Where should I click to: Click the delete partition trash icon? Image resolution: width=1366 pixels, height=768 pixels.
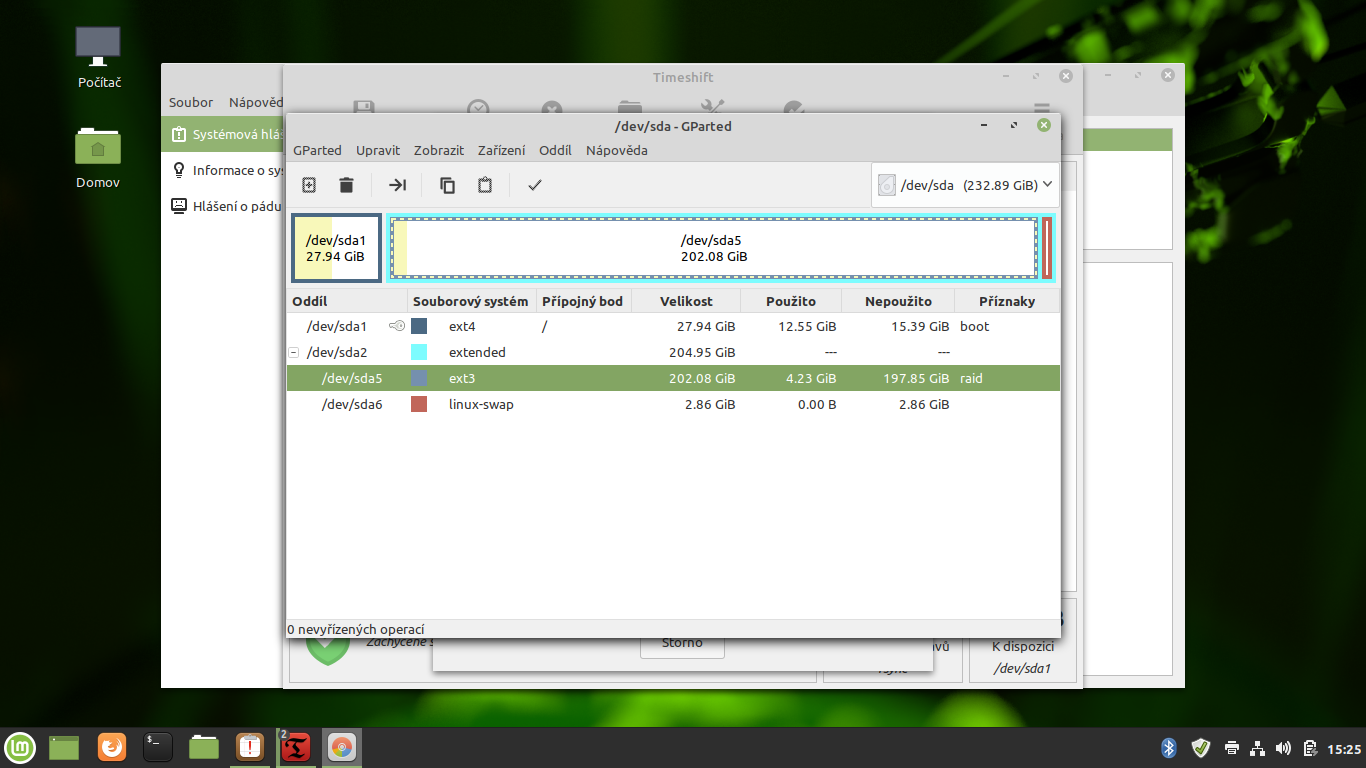coord(346,185)
